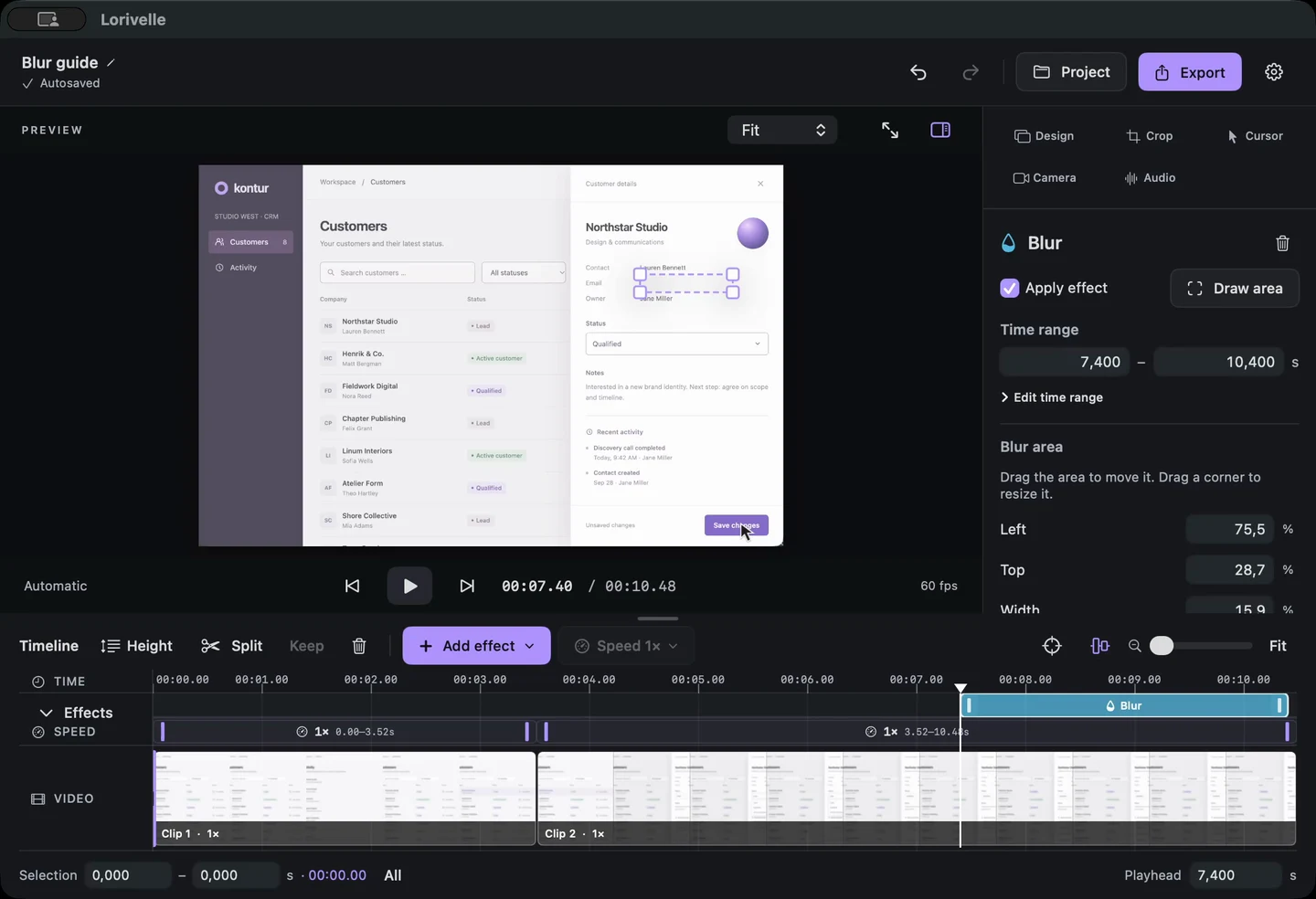Image resolution: width=1316 pixels, height=899 pixels.
Task: Click the undo arrow icon
Action: click(918, 72)
